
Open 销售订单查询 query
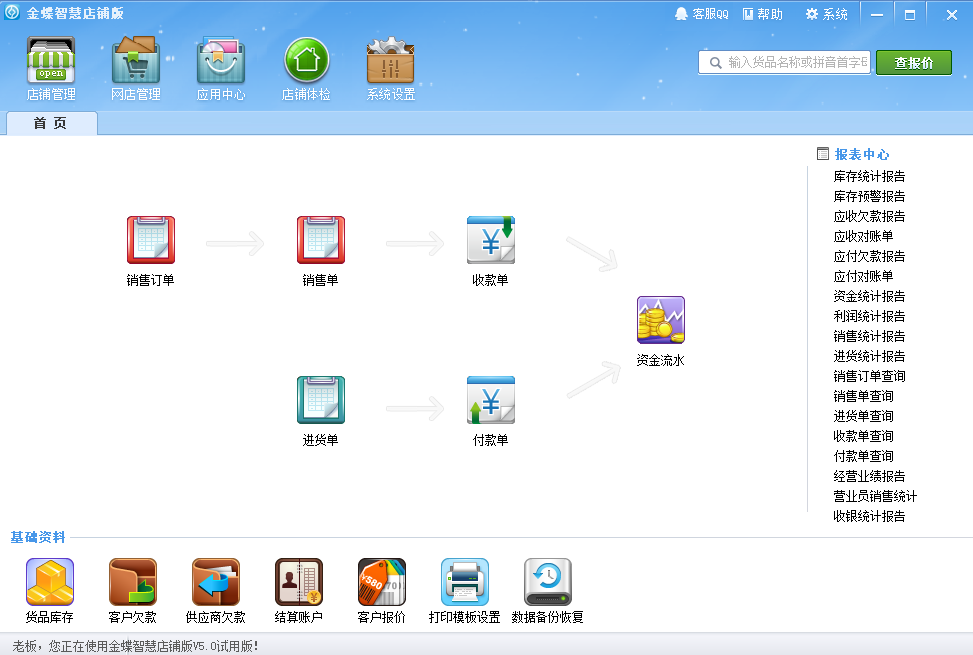tap(869, 376)
